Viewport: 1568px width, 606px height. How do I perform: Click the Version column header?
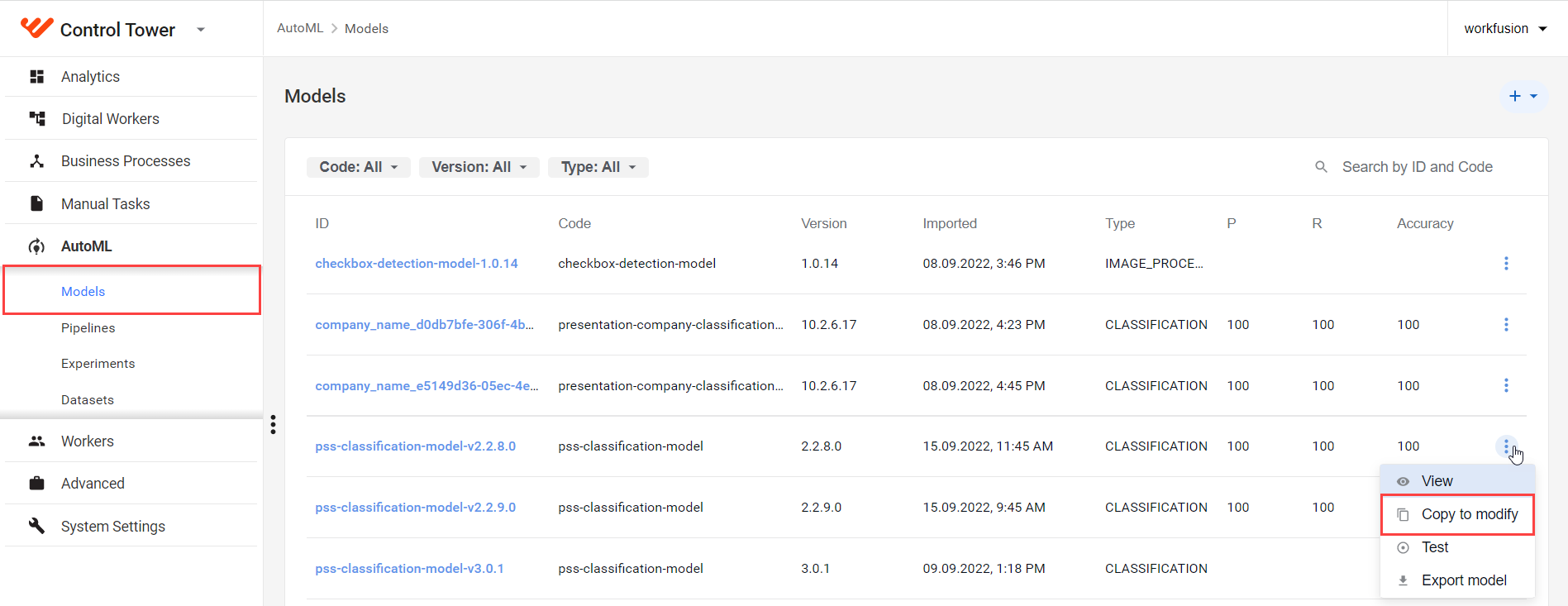click(824, 223)
